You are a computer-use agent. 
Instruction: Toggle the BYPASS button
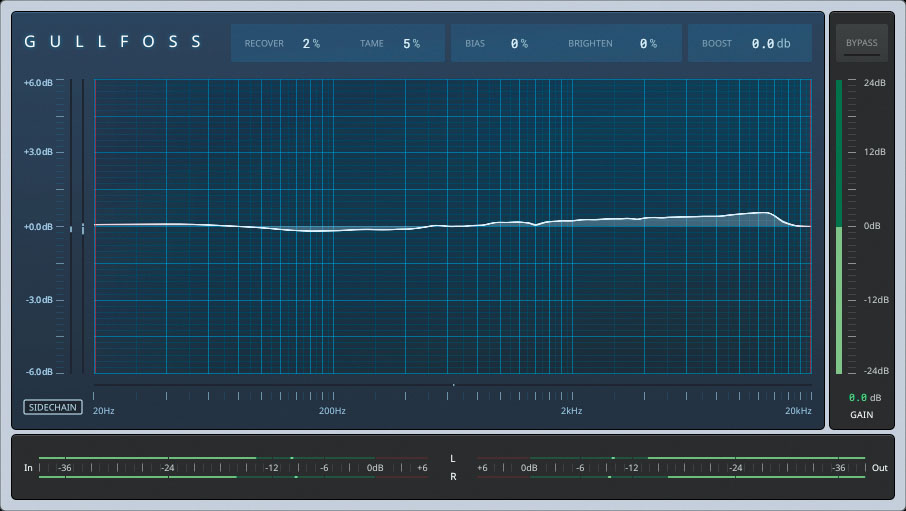[862, 43]
